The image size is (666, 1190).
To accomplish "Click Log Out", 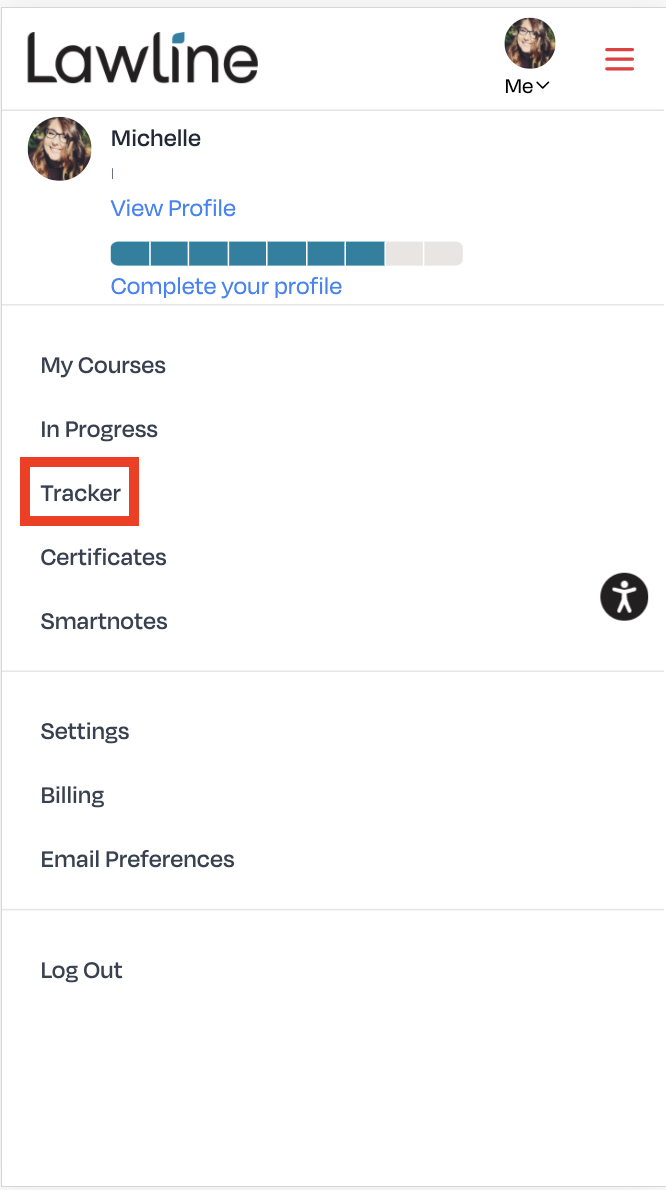I will click(81, 970).
